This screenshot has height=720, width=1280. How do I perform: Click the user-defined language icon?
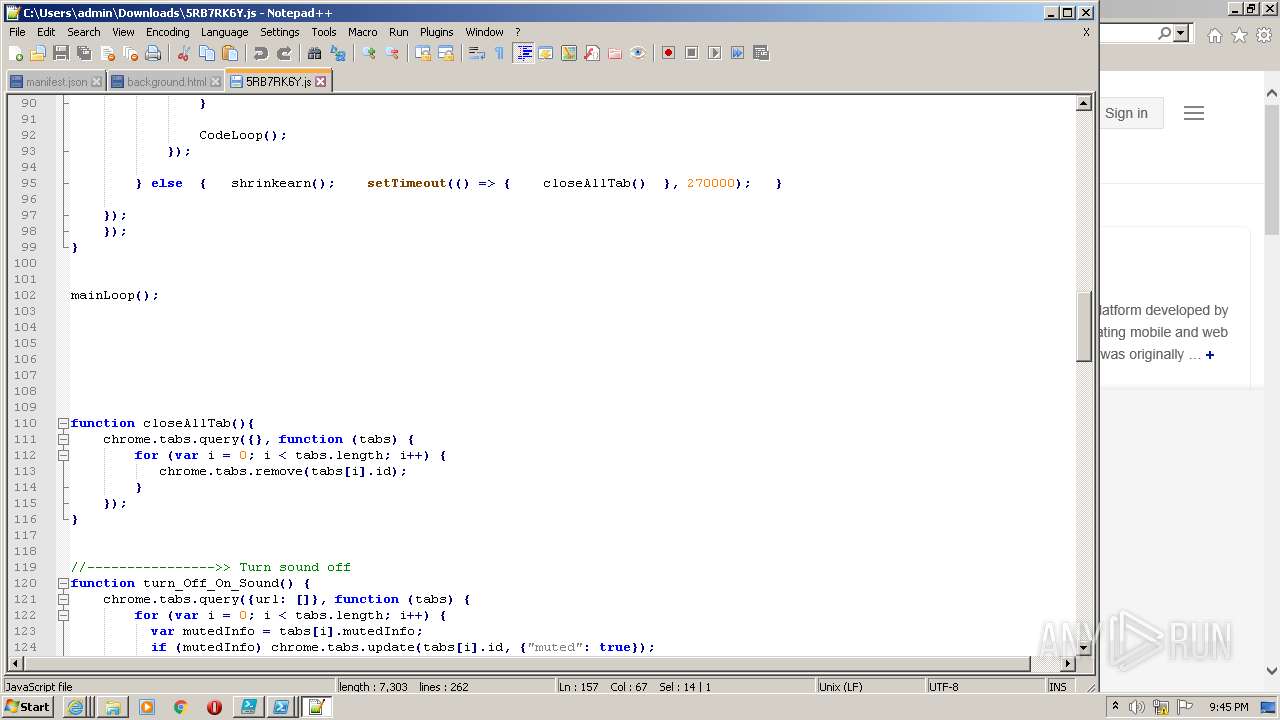click(546, 53)
